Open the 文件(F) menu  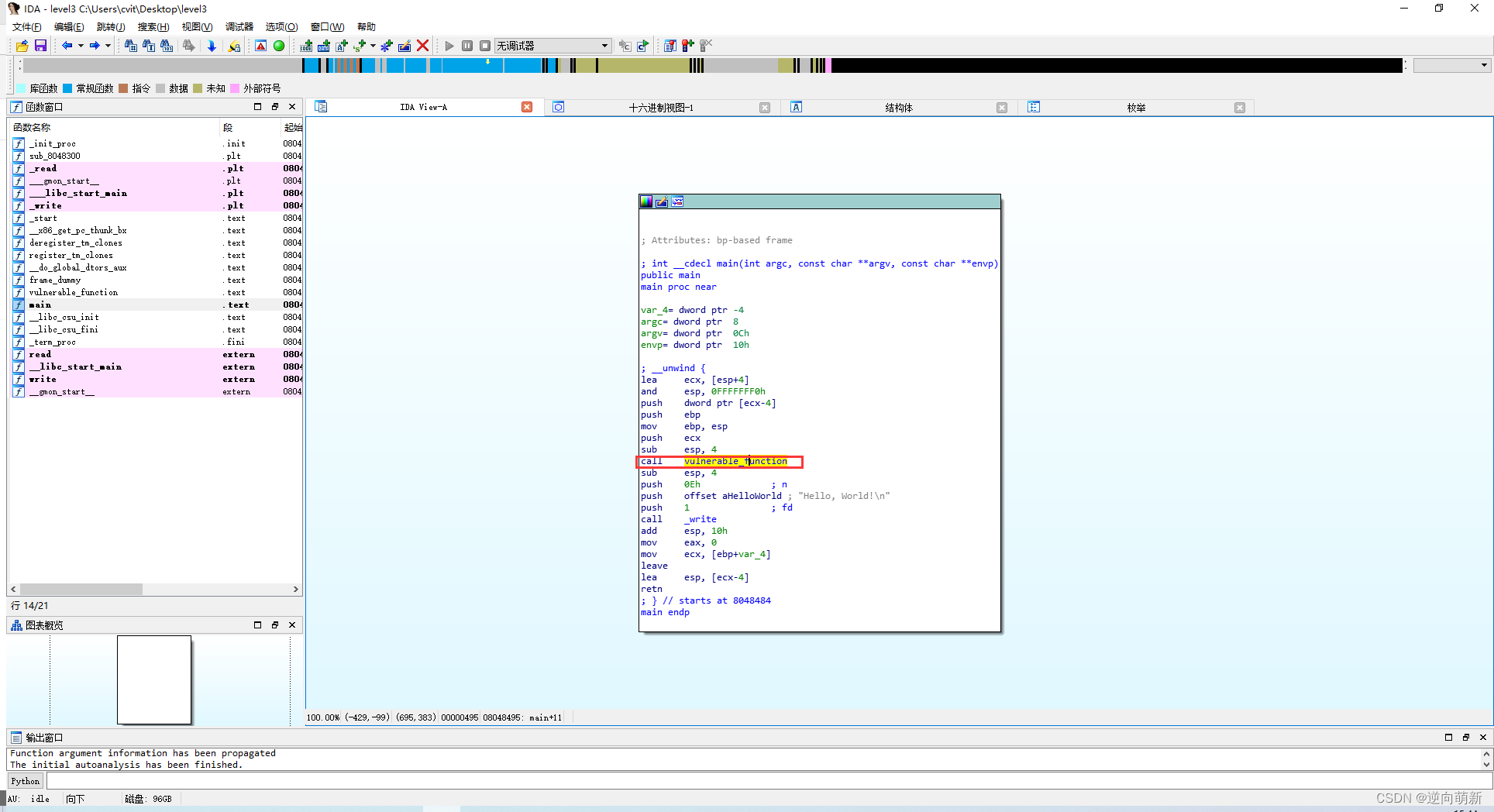(27, 27)
